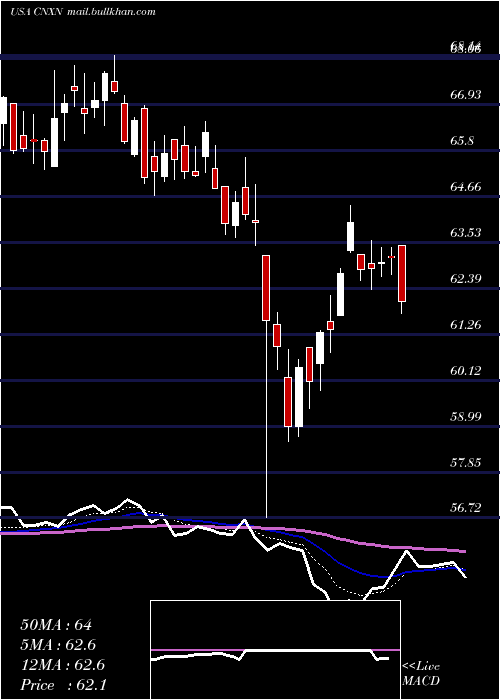Click the 60.12 price axis label

click(x=466, y=371)
